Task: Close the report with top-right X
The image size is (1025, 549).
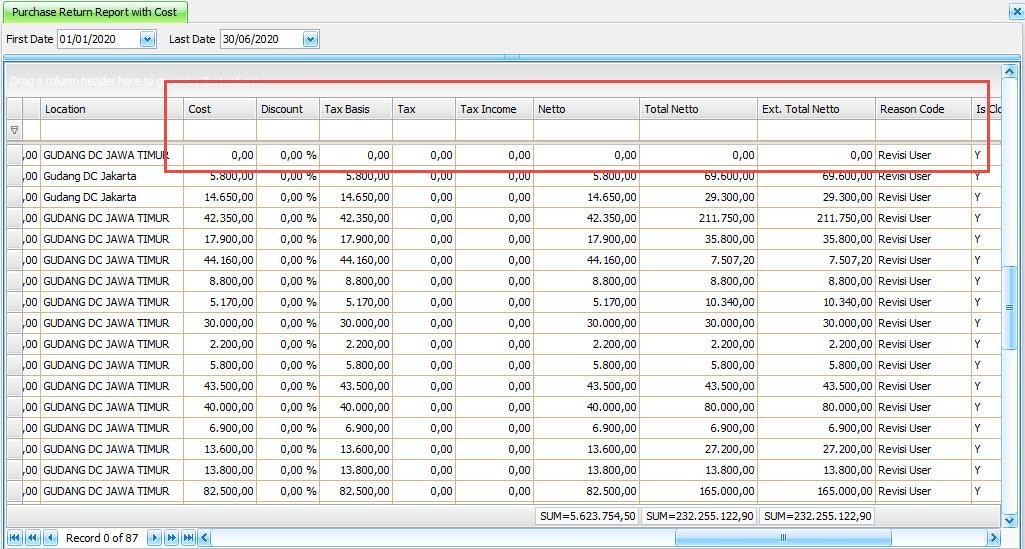Action: click(1016, 11)
